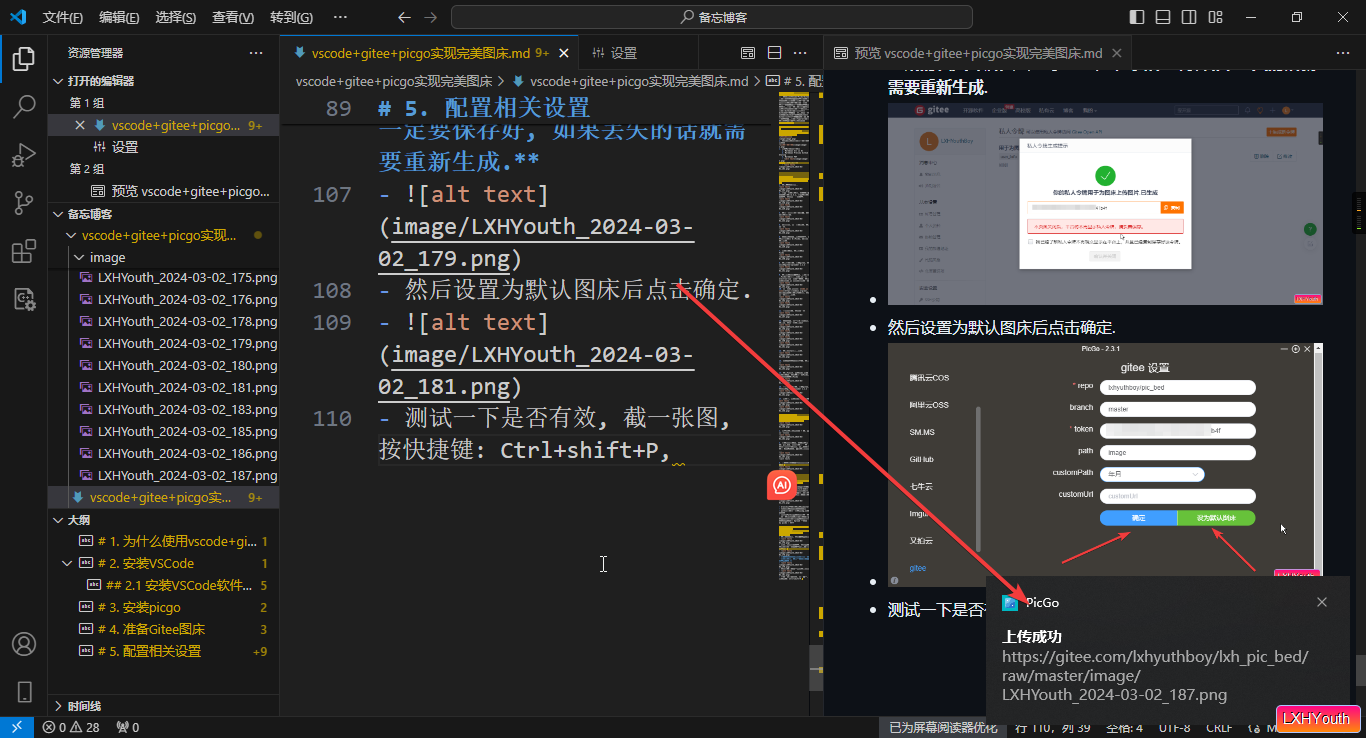
Task: Open more actions for left editor group
Action: (800, 53)
